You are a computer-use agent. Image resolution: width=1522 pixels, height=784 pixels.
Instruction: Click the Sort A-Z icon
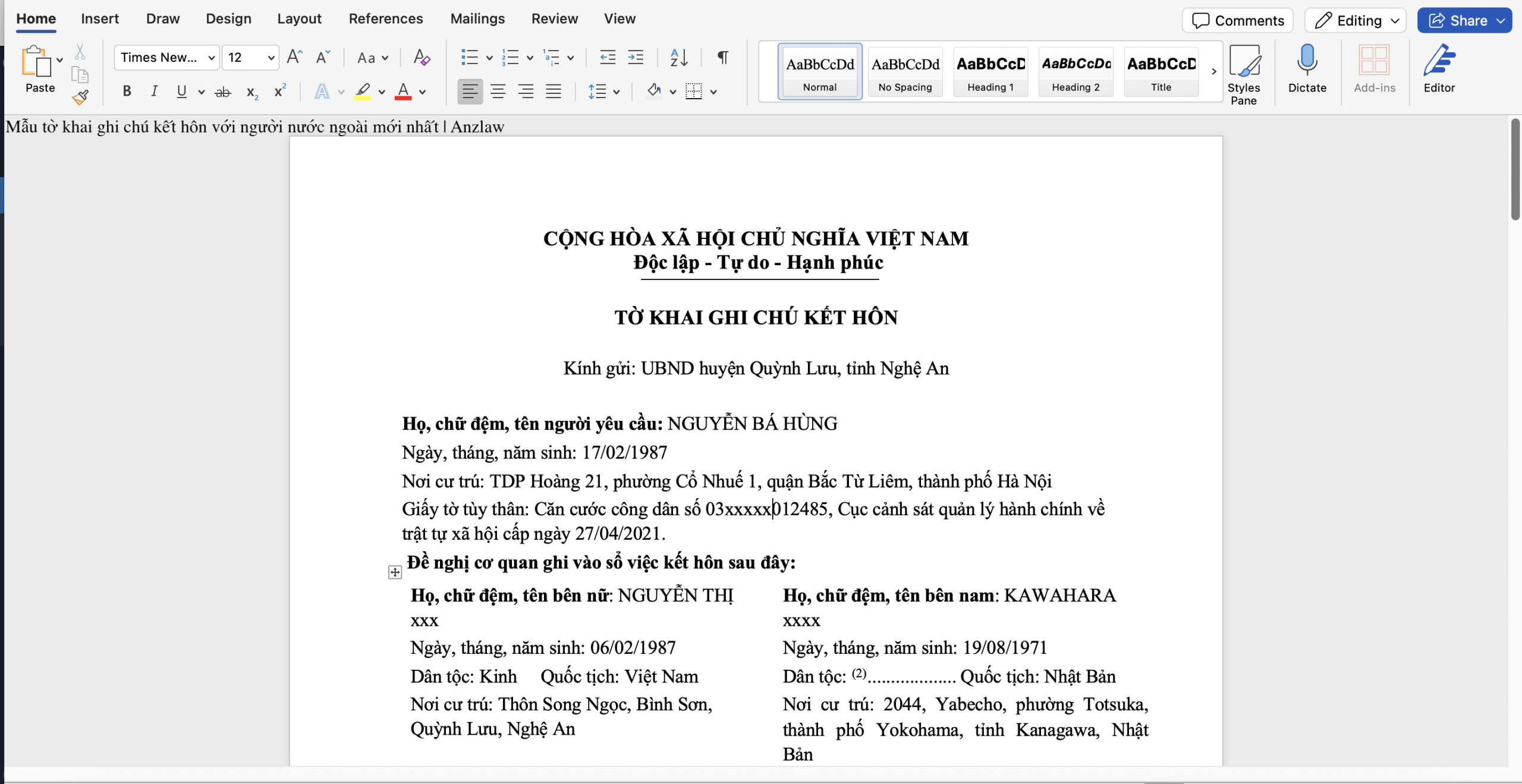coord(679,58)
